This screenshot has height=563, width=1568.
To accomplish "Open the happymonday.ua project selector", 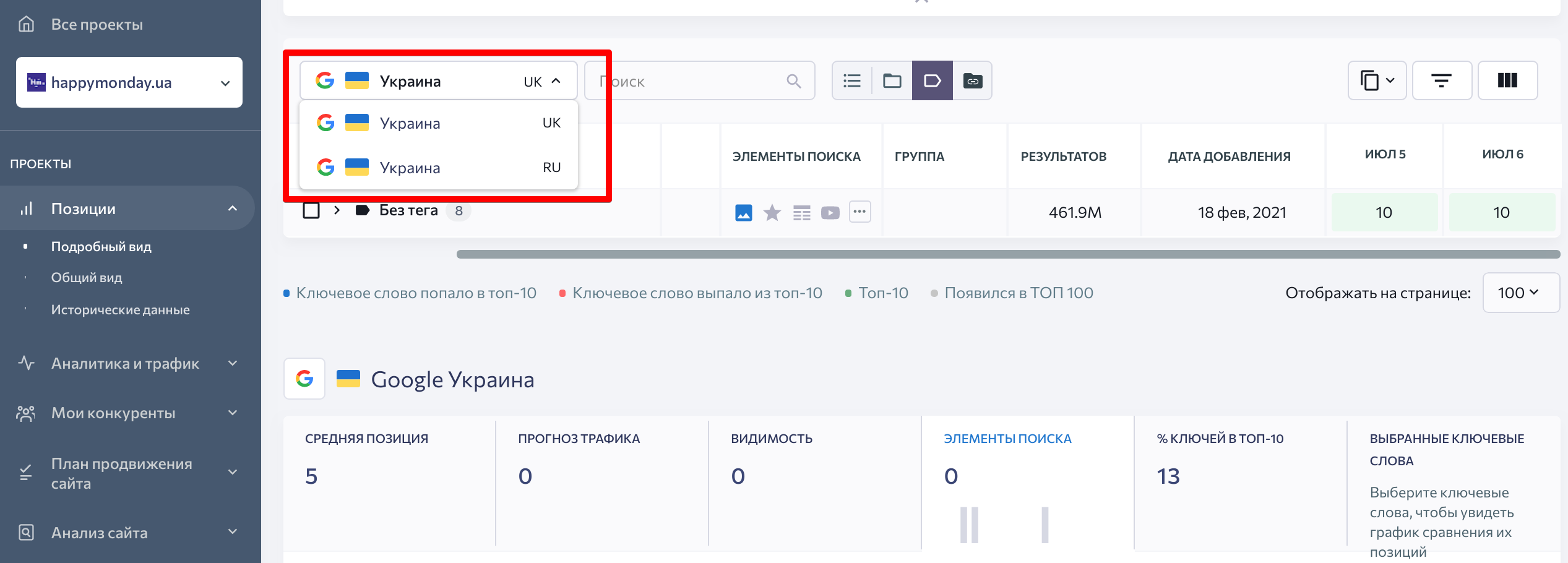I will (x=129, y=82).
